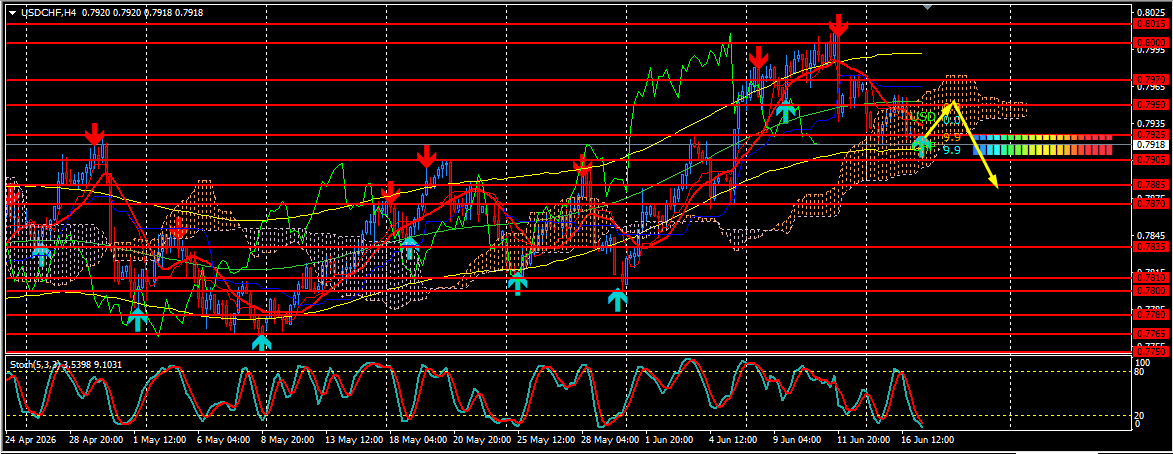
Task: Click the gray chart shift triangle marker
Action: tap(928, 7)
